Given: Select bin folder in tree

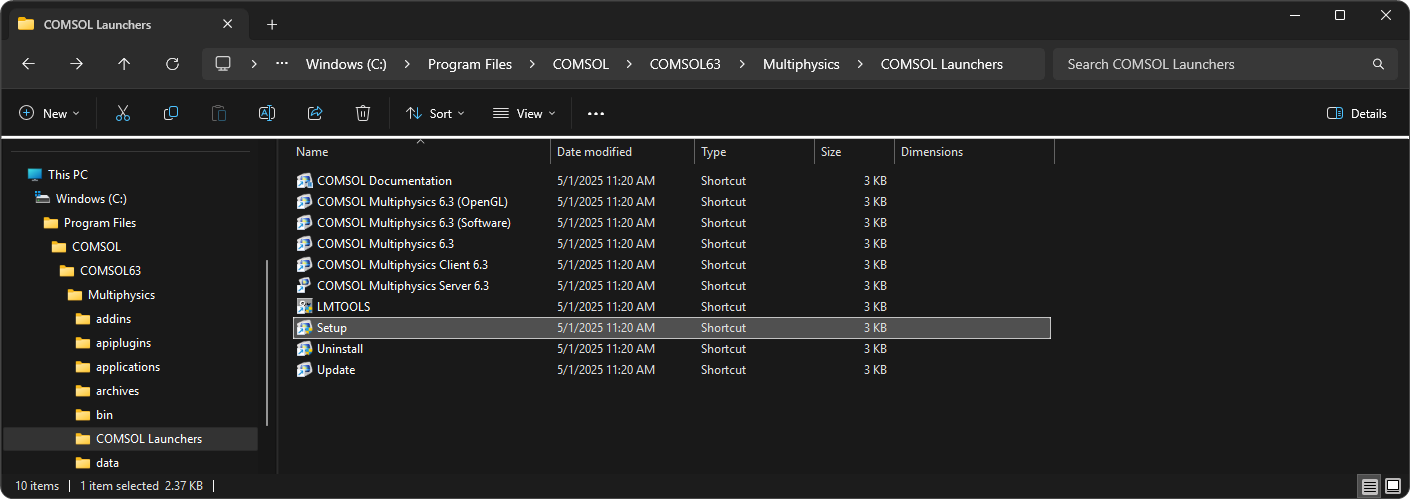Looking at the screenshot, I should click(x=104, y=415).
